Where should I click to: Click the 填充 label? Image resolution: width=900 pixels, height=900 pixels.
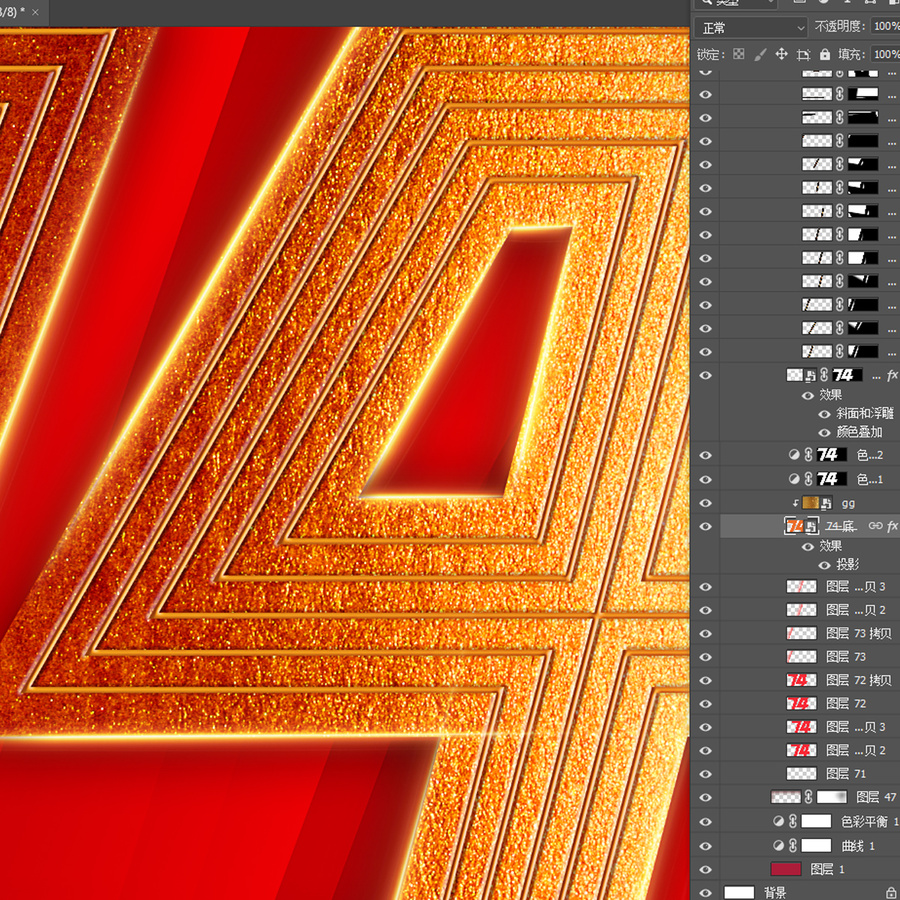[x=852, y=54]
